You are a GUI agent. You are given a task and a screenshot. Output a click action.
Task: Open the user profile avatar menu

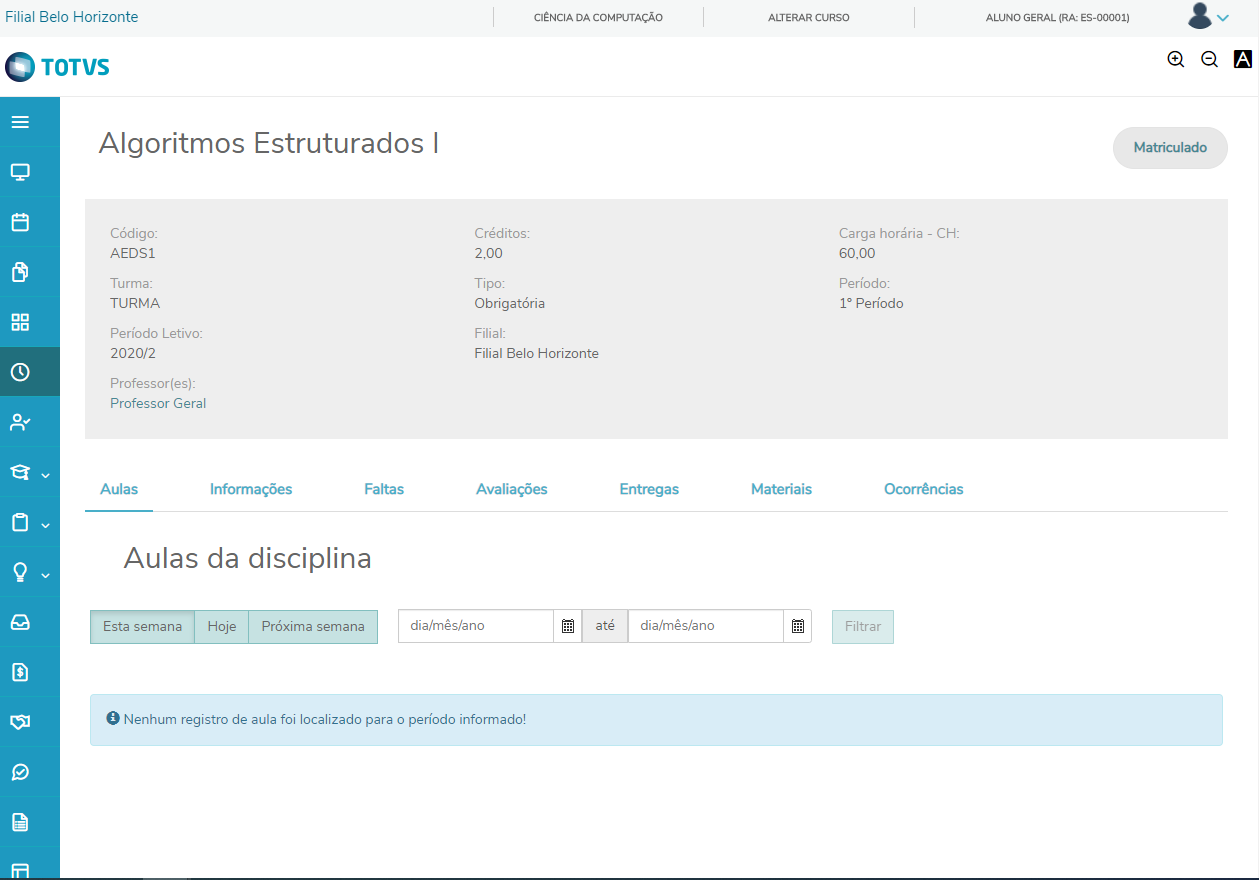pyautogui.click(x=1207, y=16)
